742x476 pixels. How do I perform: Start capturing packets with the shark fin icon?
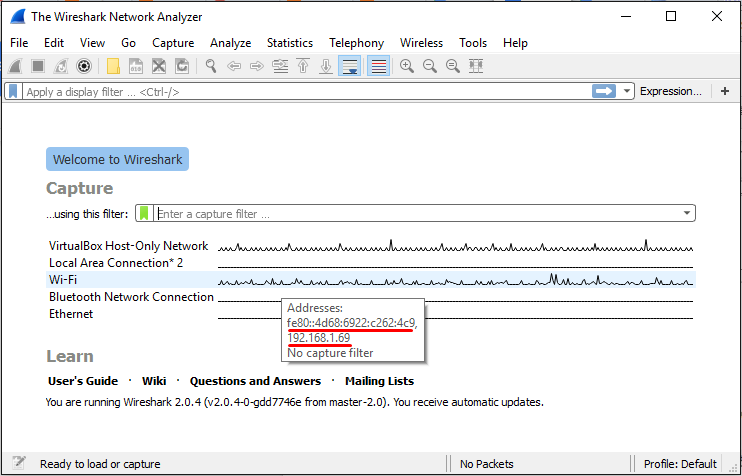click(15, 66)
